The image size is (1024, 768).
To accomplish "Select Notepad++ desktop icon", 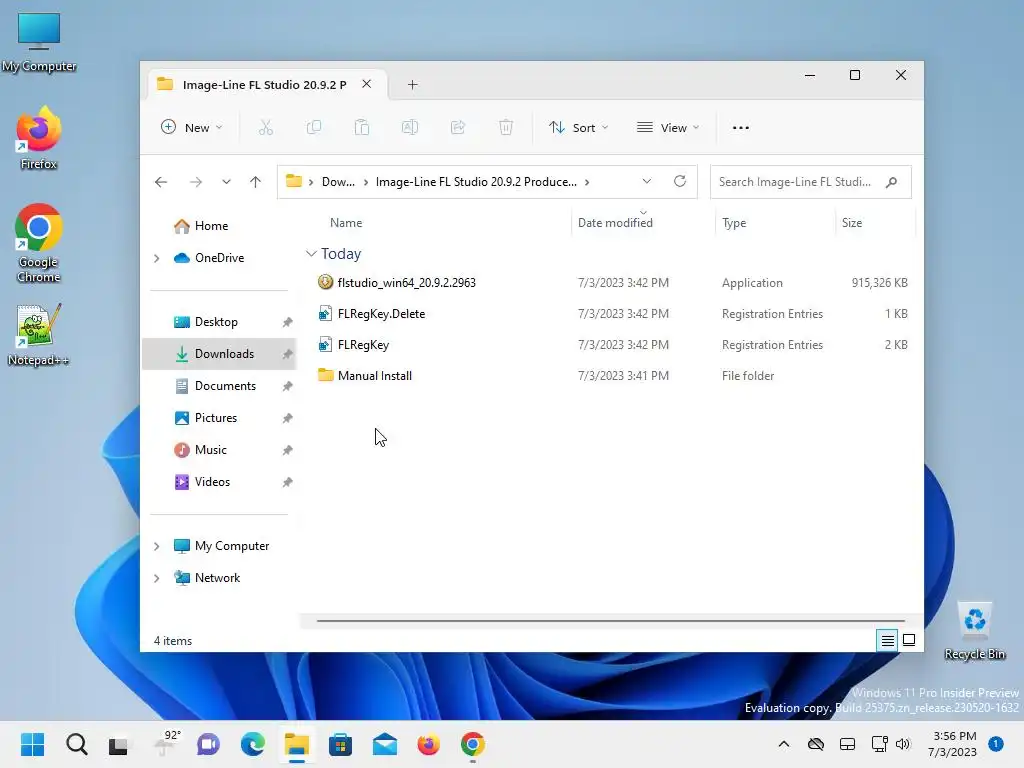I will coord(39,335).
